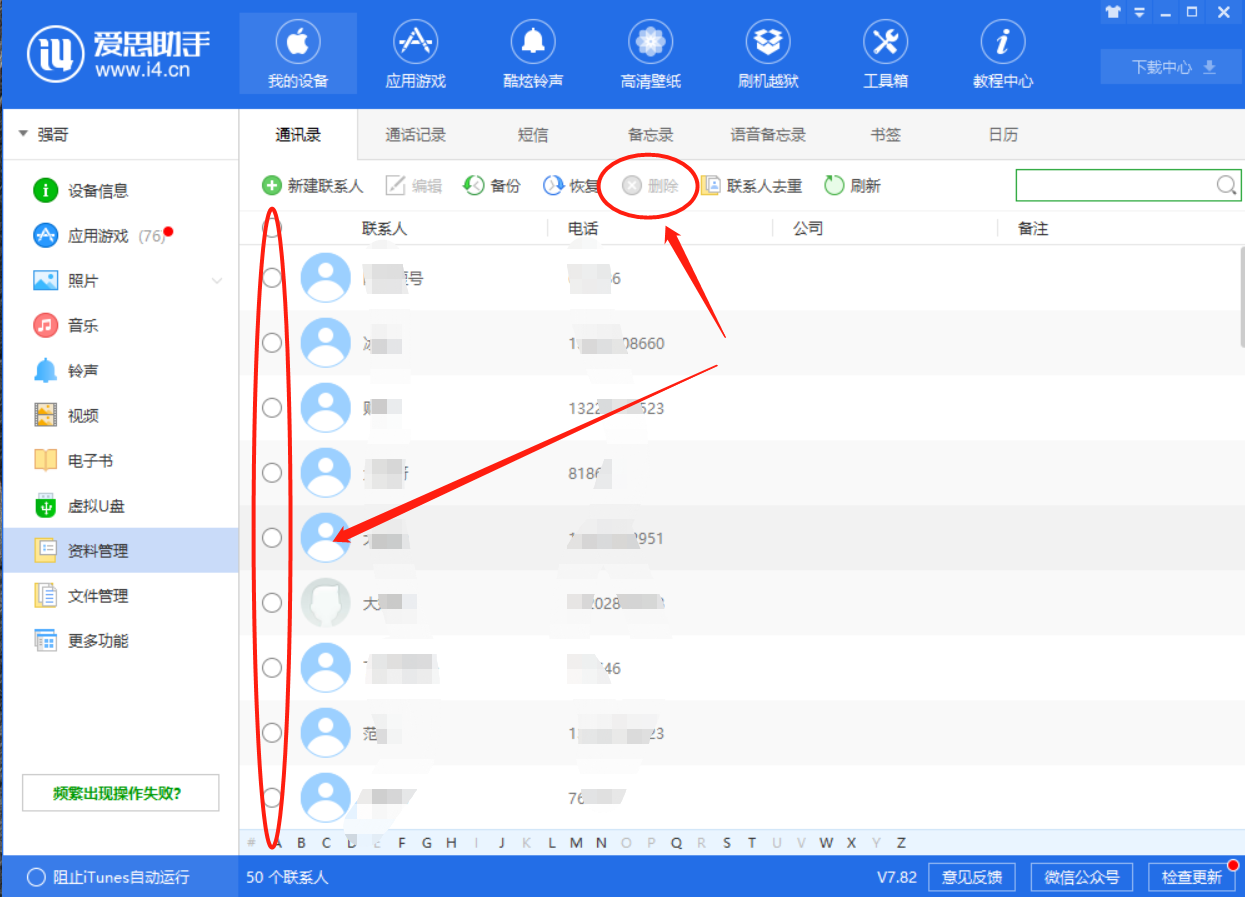Open the 刷机越狱 section

pos(768,54)
